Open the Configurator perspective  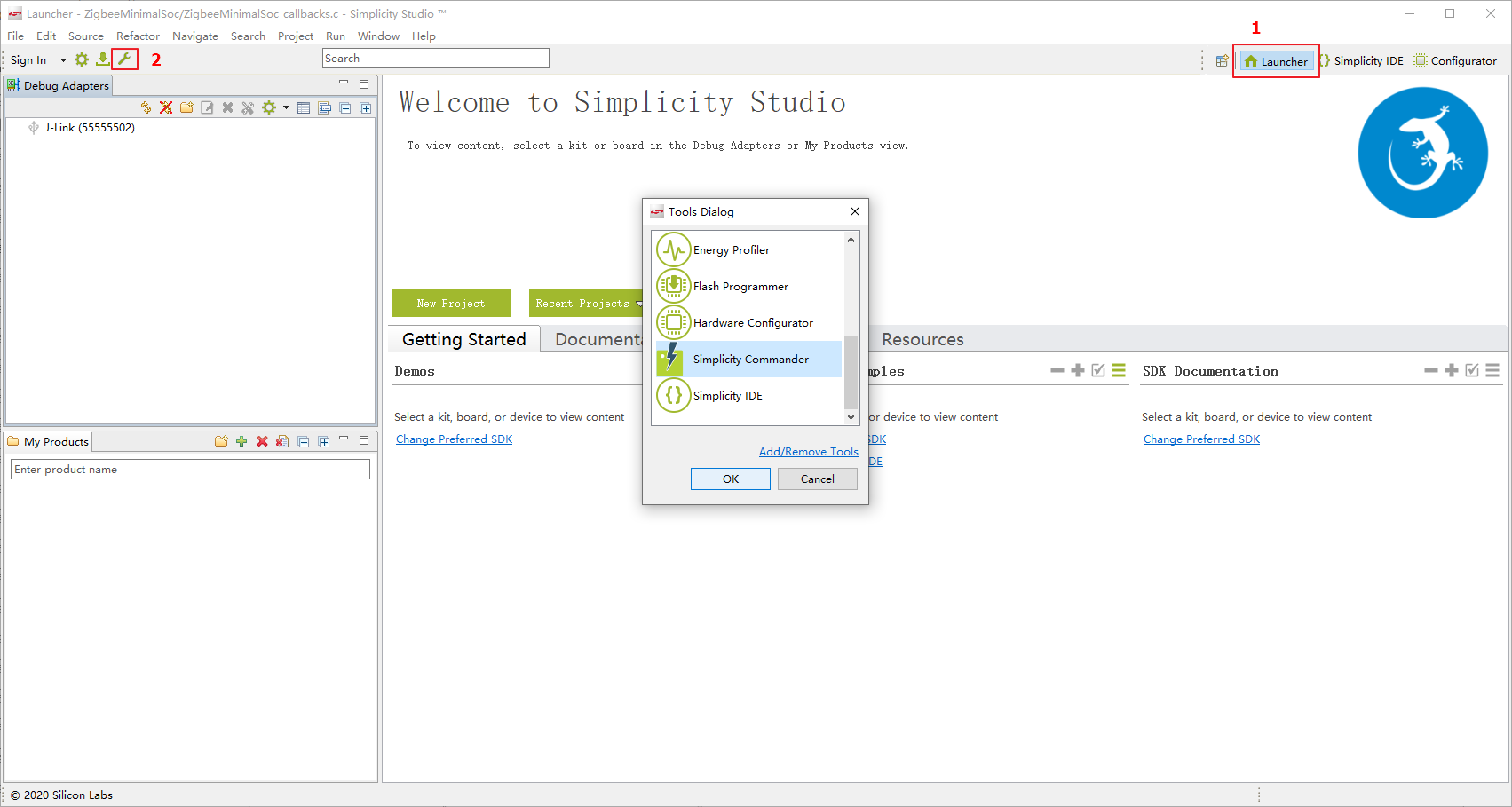coord(1455,60)
